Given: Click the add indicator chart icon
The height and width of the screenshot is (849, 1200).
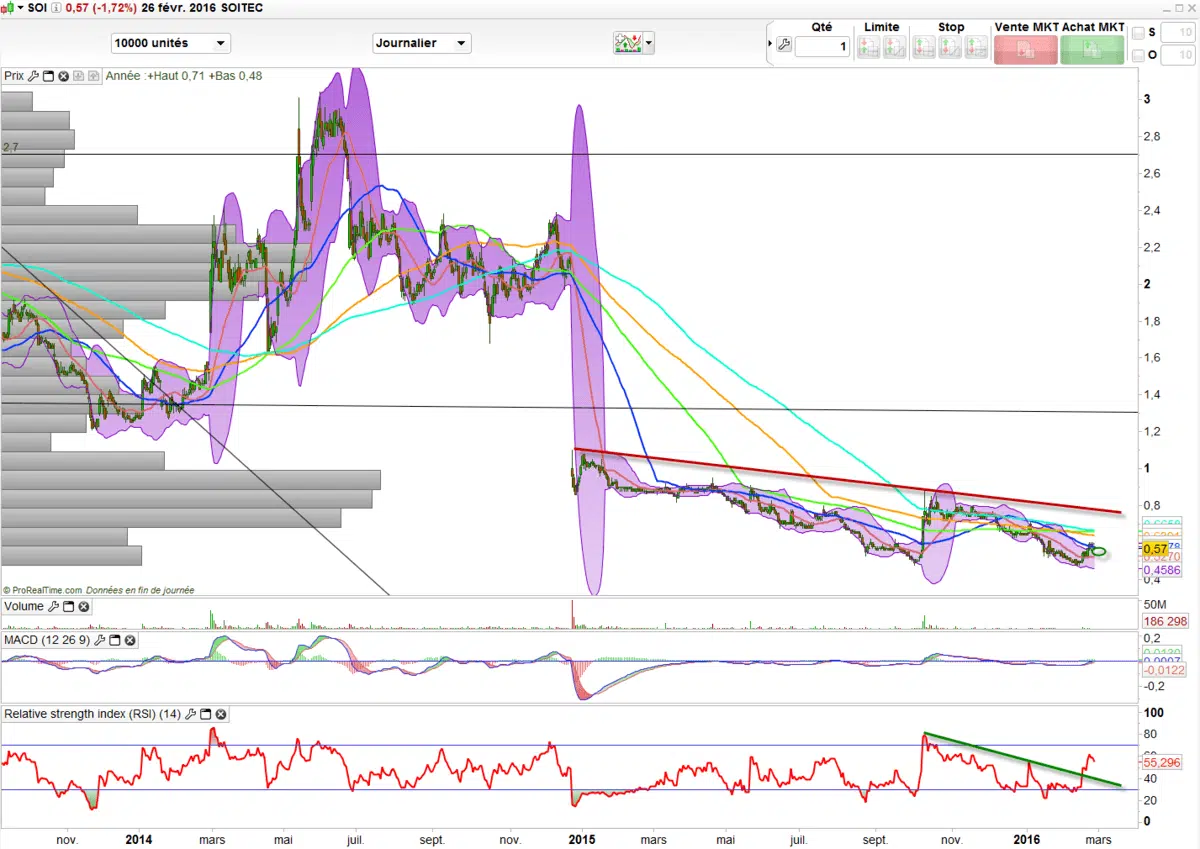Looking at the screenshot, I should tap(628, 42).
